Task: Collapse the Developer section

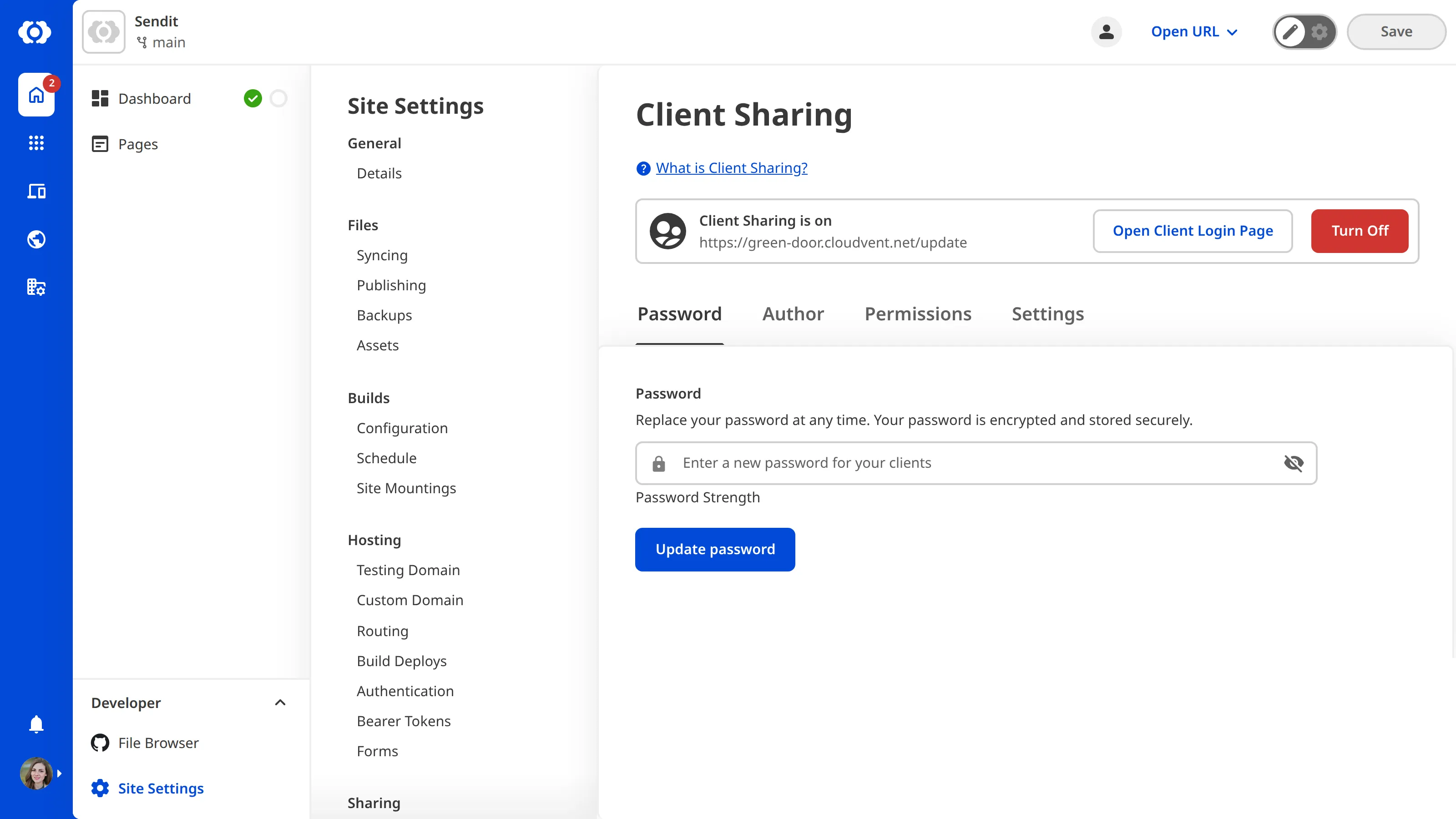Action: click(x=280, y=703)
